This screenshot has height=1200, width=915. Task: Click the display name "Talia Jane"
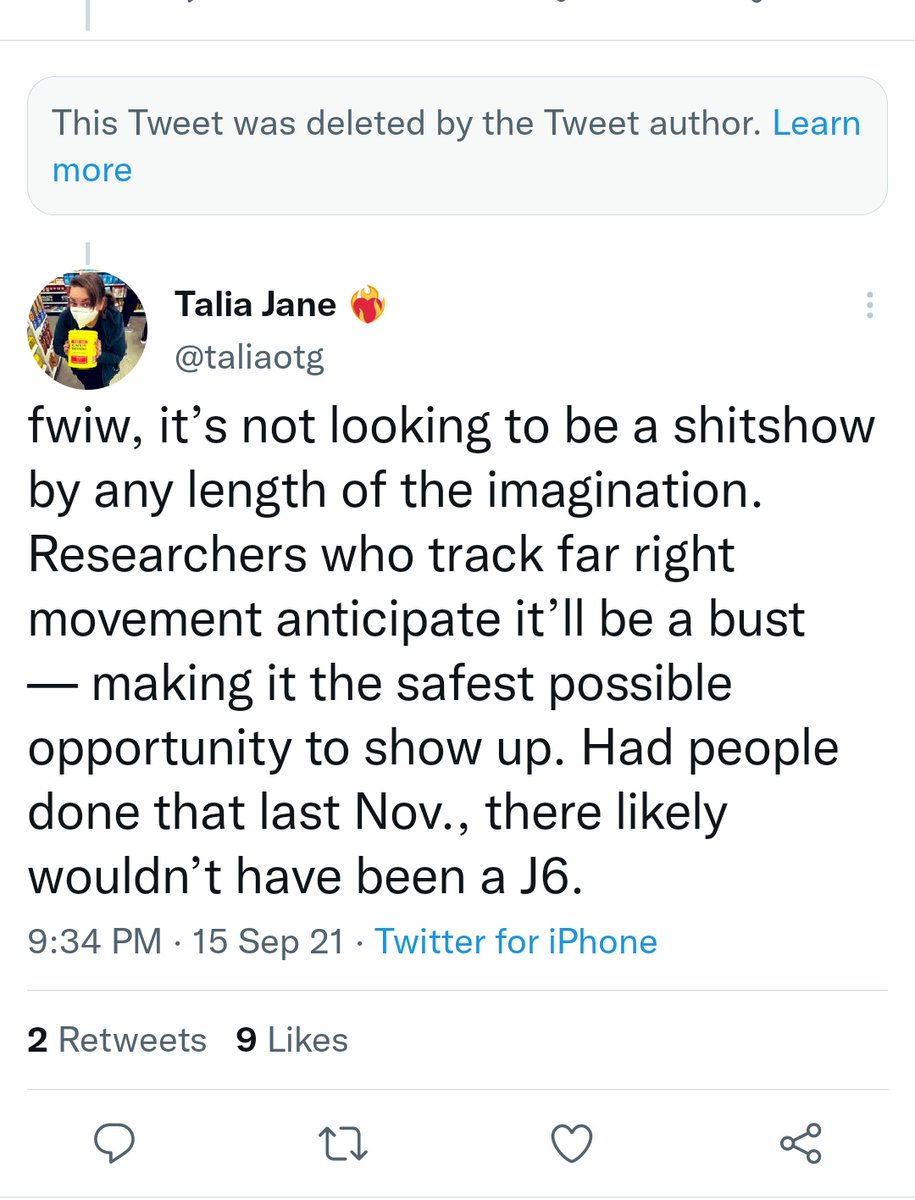(255, 305)
